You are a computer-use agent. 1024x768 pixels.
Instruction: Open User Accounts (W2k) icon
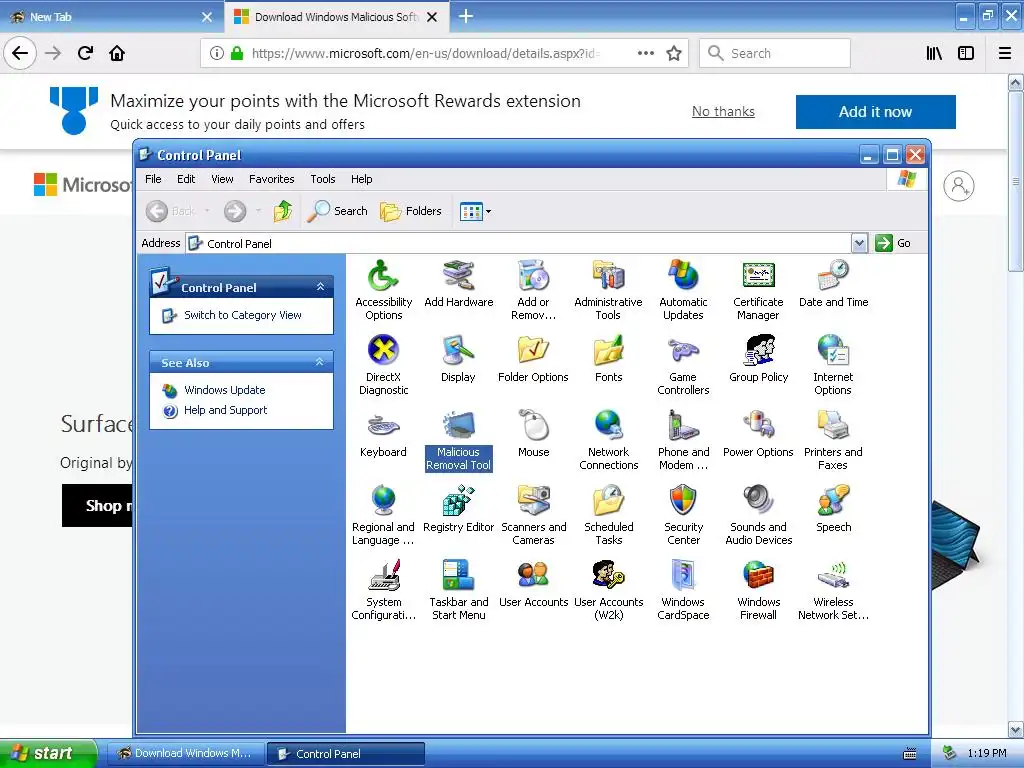tap(608, 590)
